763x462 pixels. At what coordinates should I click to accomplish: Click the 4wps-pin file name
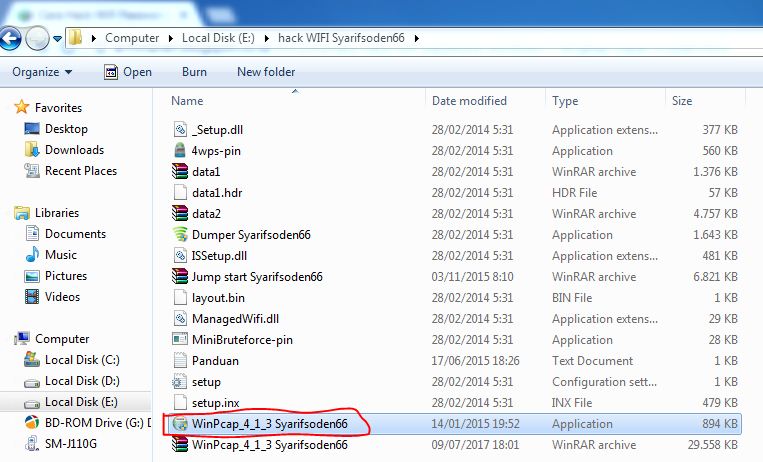pyautogui.click(x=216, y=151)
